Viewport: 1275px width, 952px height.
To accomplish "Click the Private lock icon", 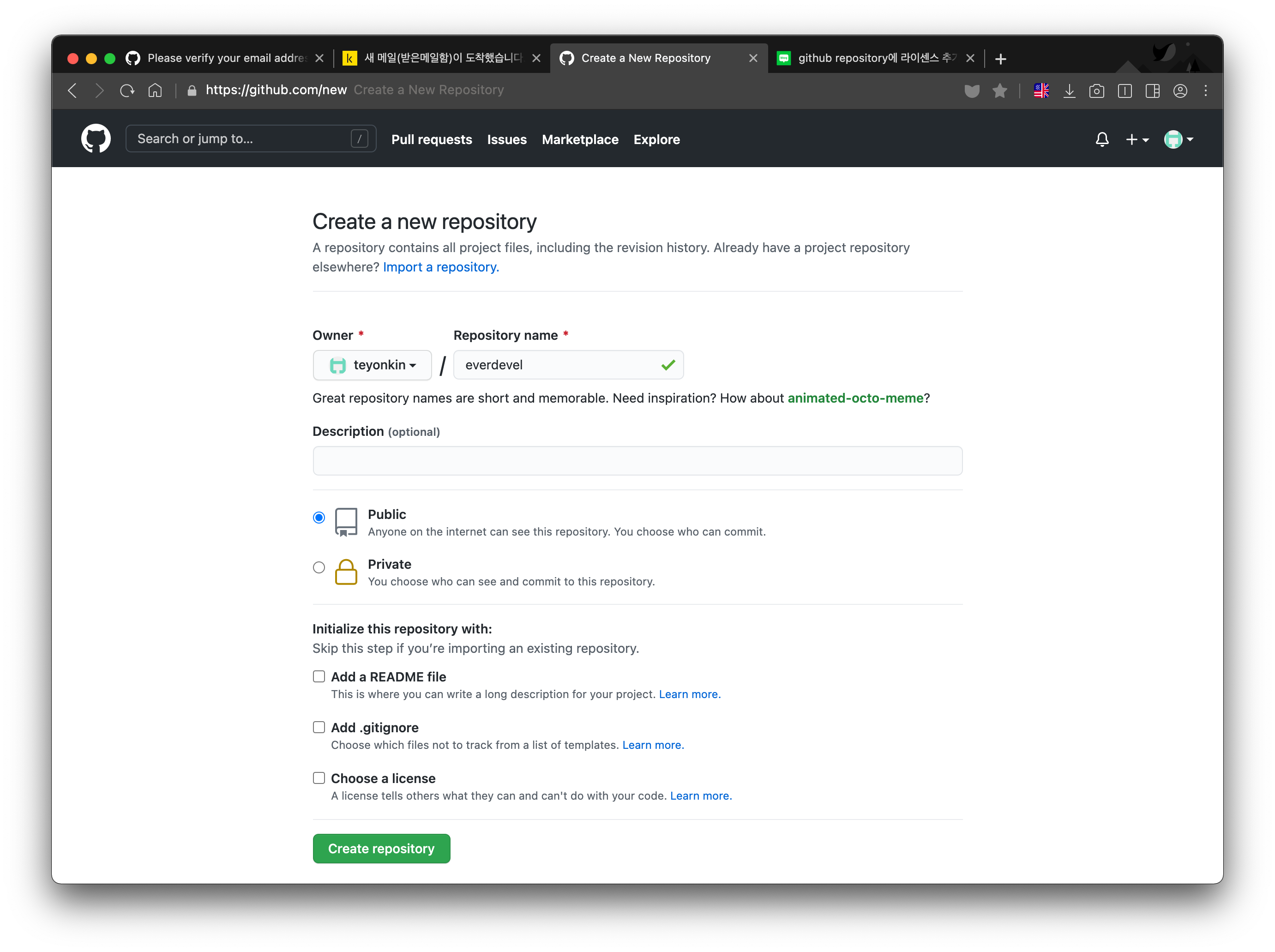I will (346, 572).
